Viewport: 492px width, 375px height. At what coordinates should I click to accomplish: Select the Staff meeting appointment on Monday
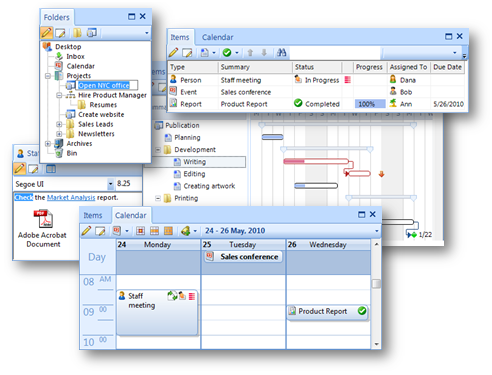pyautogui.click(x=157, y=312)
